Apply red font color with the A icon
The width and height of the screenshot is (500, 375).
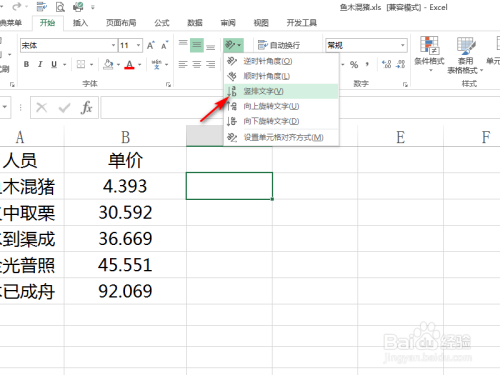[129, 64]
